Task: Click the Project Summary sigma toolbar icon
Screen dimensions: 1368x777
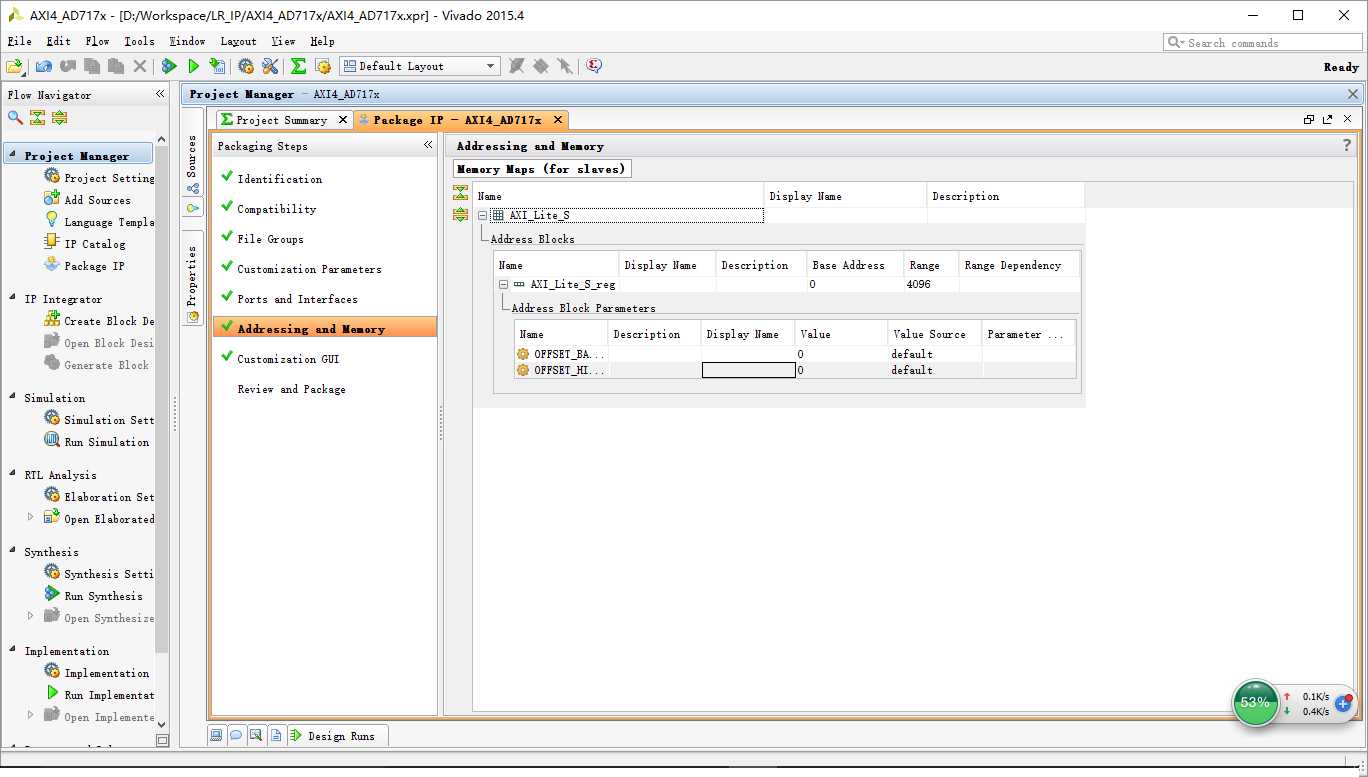Action: coord(298,66)
